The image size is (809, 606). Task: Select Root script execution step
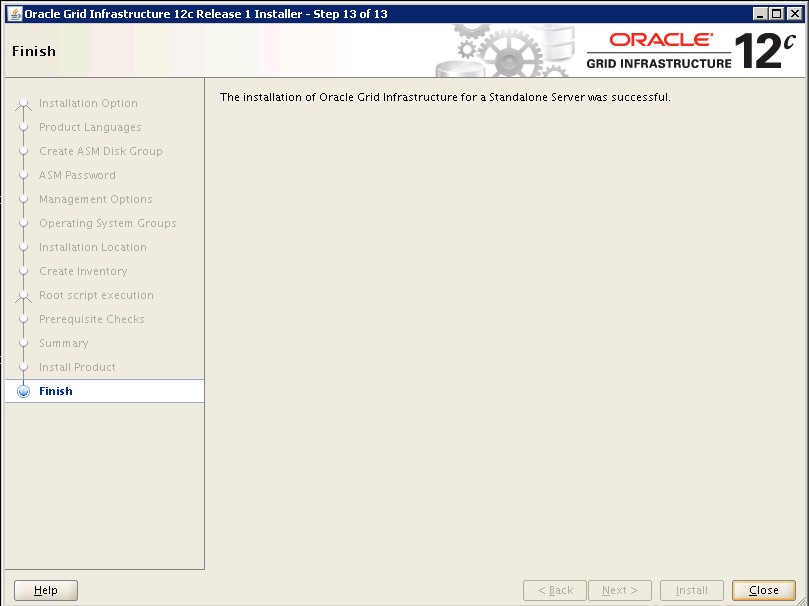point(96,295)
